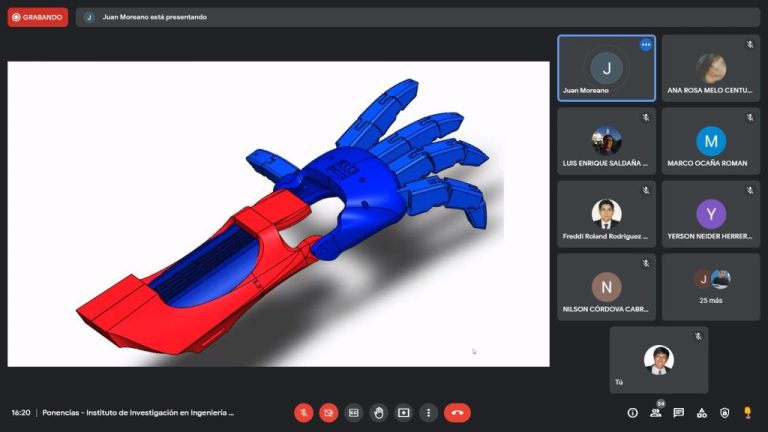Viewport: 768px width, 432px height.
Task: Select ANA ROSA MELO participant tile
Action: point(711,68)
